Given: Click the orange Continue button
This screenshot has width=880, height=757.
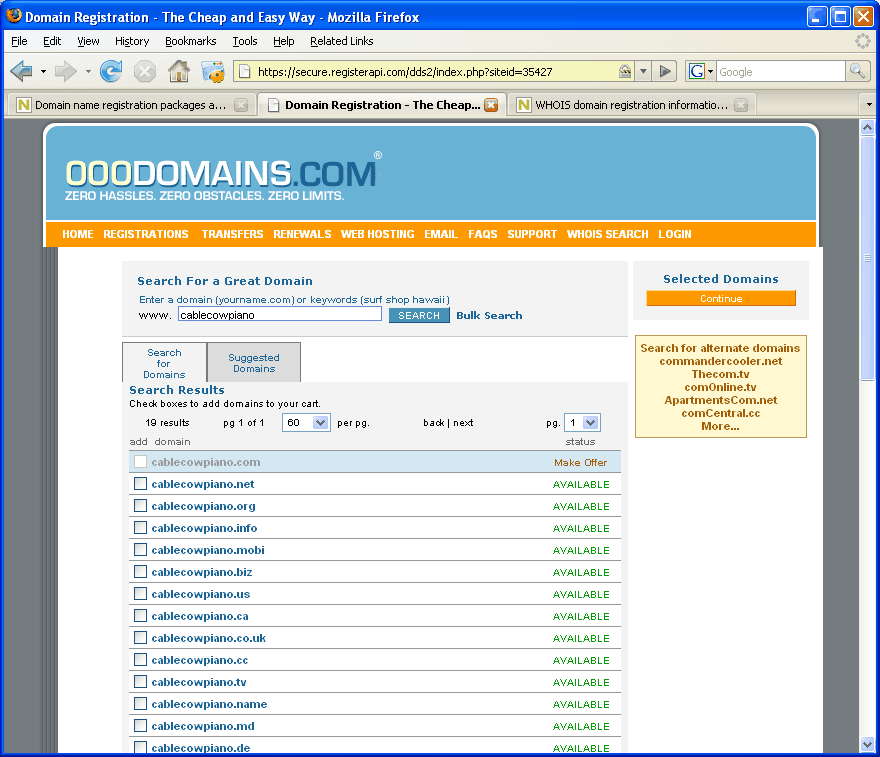Looking at the screenshot, I should (721, 299).
